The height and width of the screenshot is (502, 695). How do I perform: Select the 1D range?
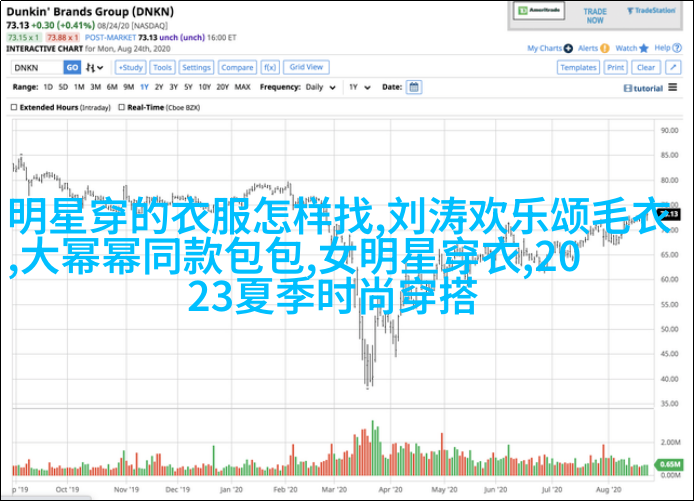tap(48, 87)
